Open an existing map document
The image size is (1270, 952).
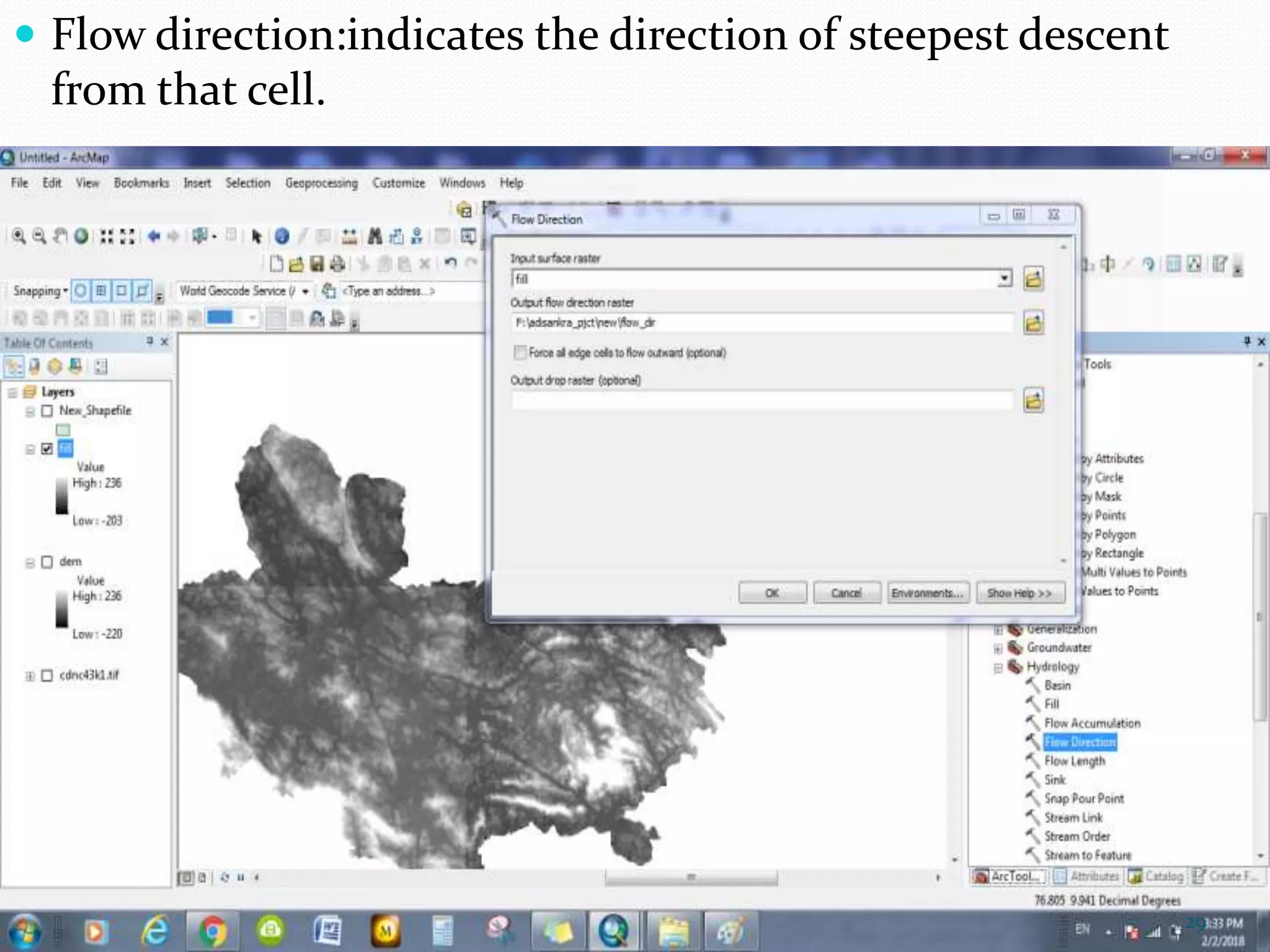point(296,264)
